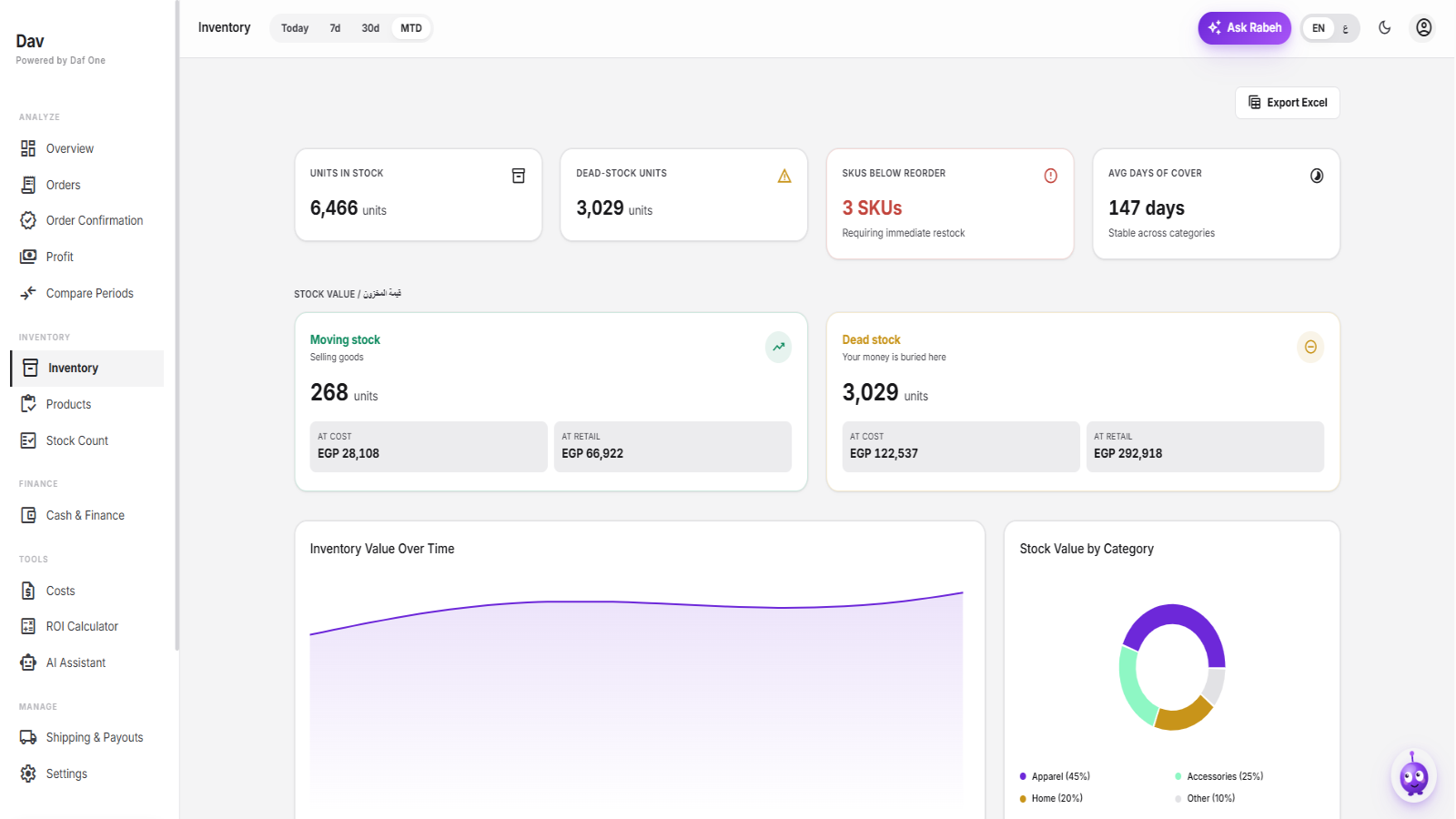Screen dimensions: 1456x819
Task: Click the Apparel legend color dot
Action: 1023,776
